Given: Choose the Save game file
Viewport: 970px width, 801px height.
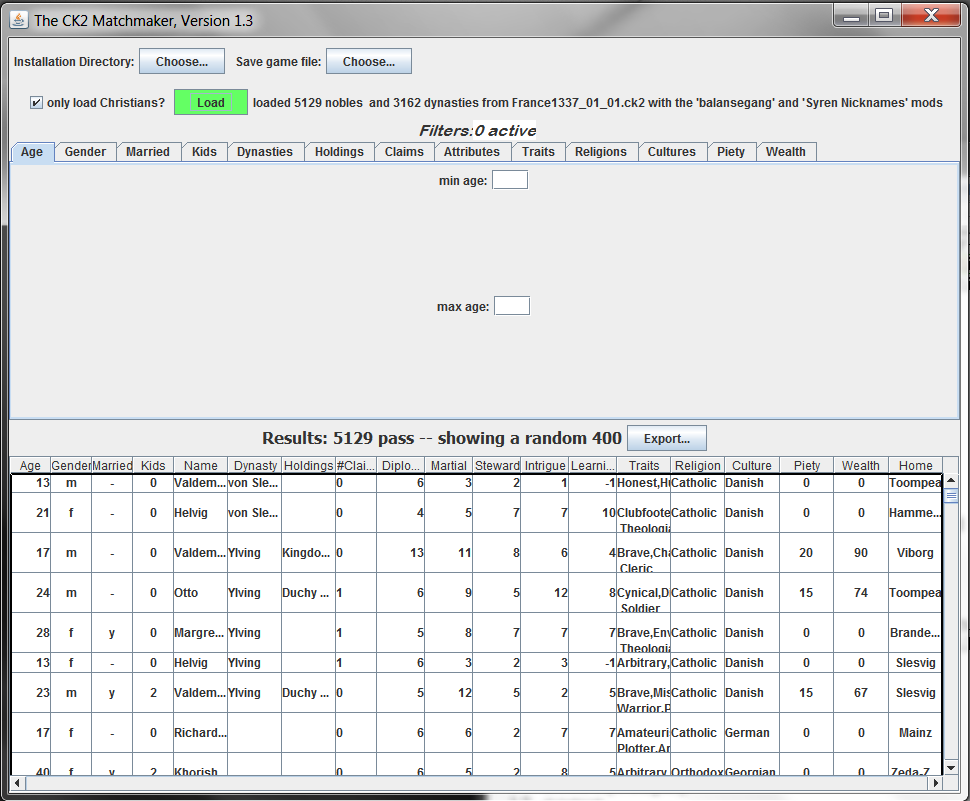Looking at the screenshot, I should pyautogui.click(x=369, y=61).
